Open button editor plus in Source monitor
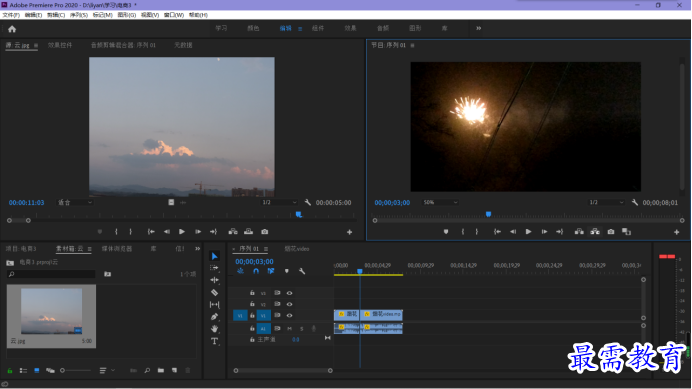The width and height of the screenshot is (692, 389). 349,232
